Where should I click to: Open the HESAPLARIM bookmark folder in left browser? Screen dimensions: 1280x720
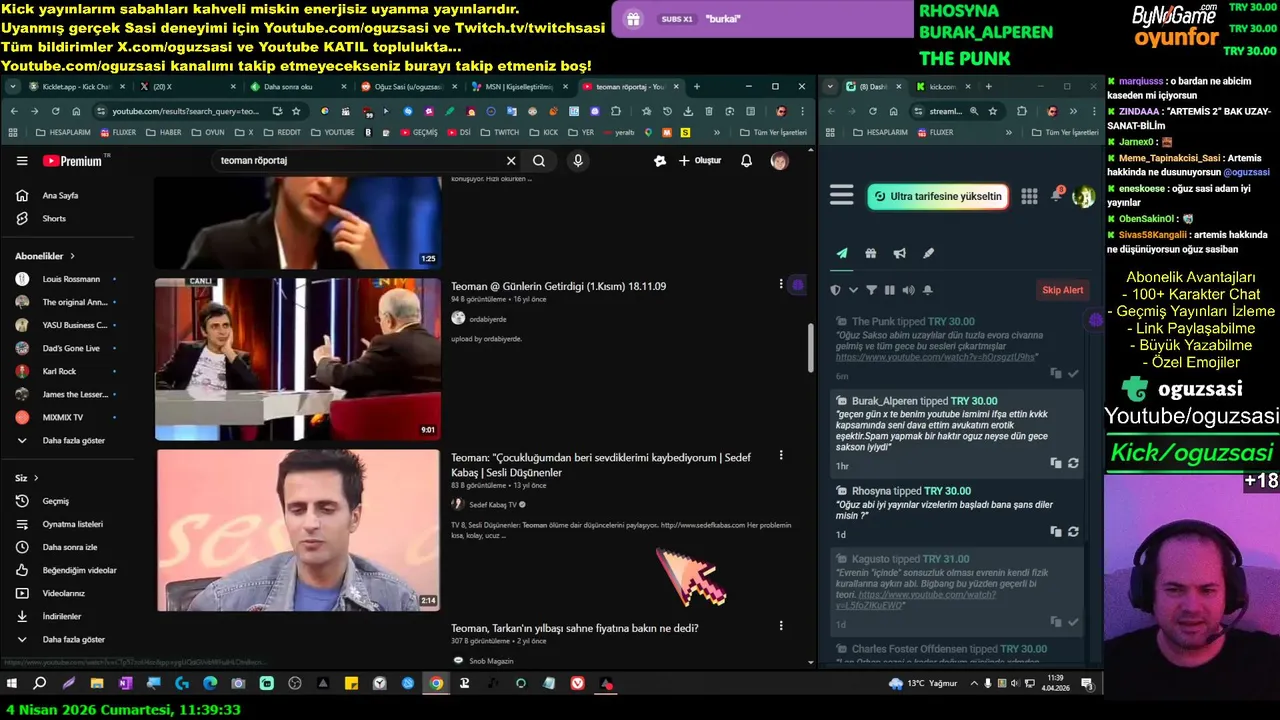coord(62,132)
